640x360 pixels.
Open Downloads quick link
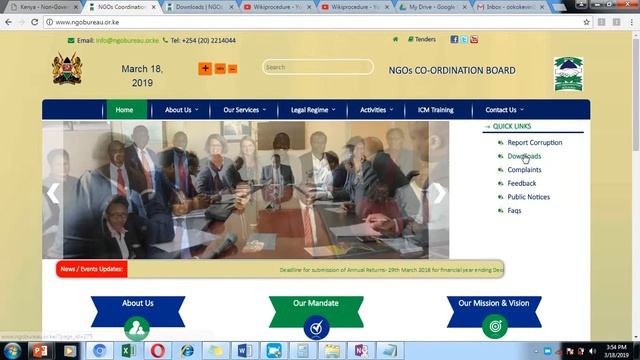524,156
